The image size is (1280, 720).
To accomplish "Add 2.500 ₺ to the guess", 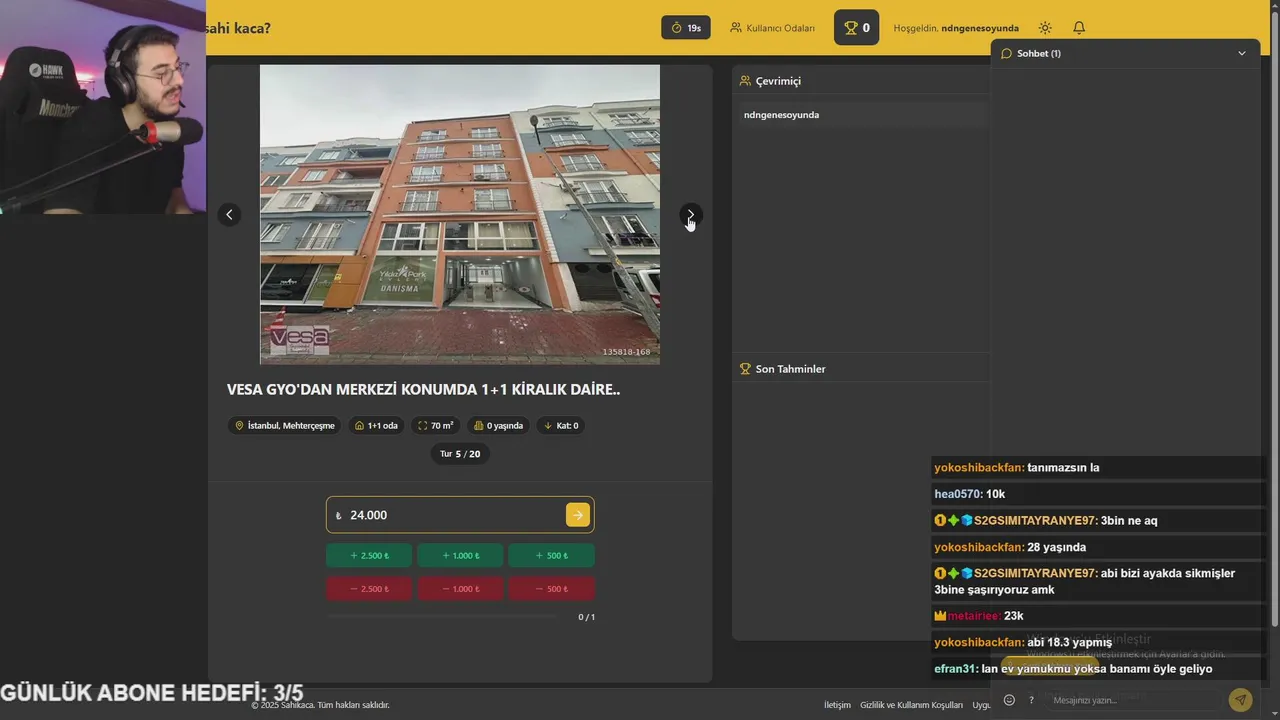I will click(x=369, y=556).
